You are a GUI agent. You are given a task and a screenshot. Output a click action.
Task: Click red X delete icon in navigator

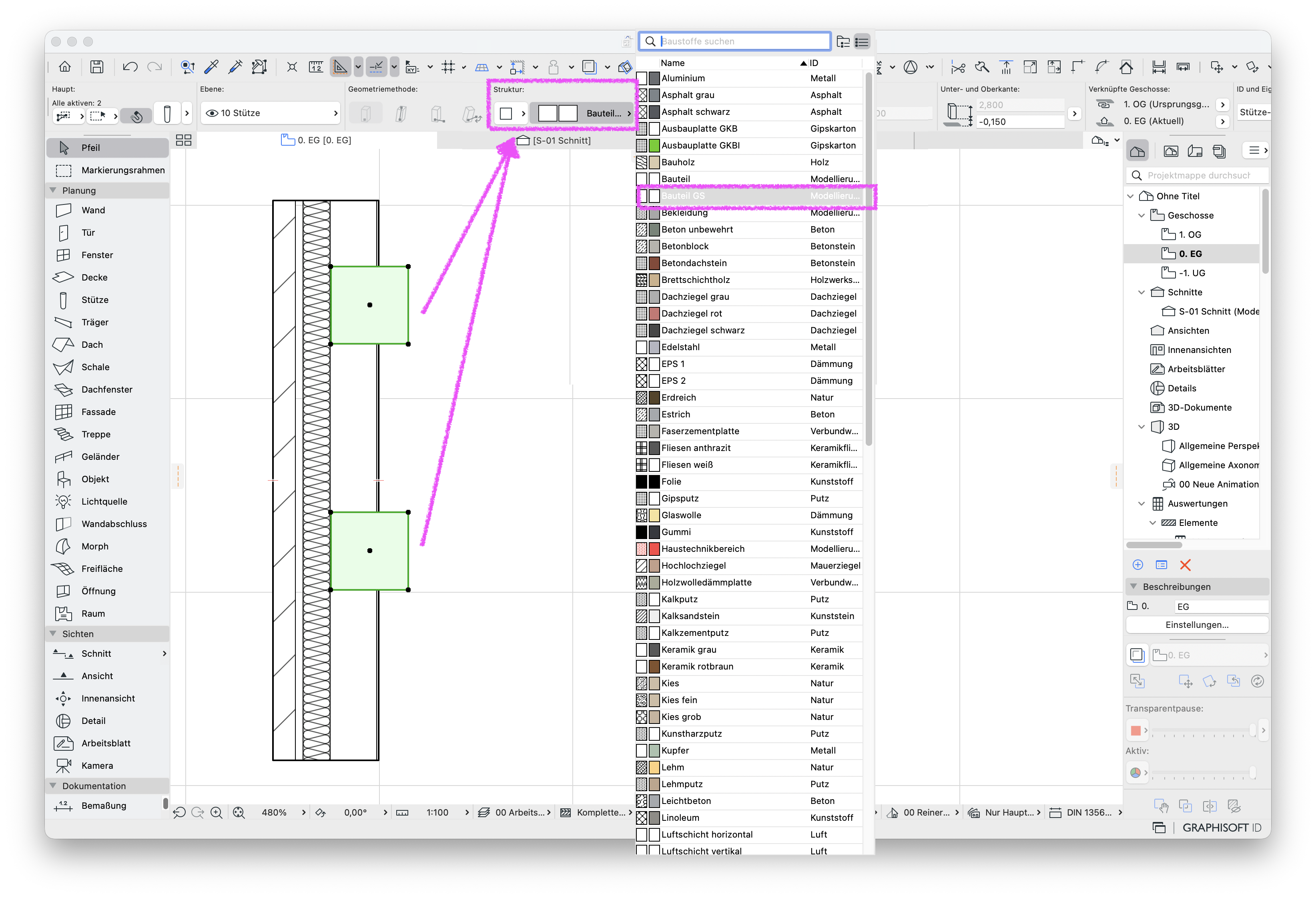pyautogui.click(x=1185, y=565)
